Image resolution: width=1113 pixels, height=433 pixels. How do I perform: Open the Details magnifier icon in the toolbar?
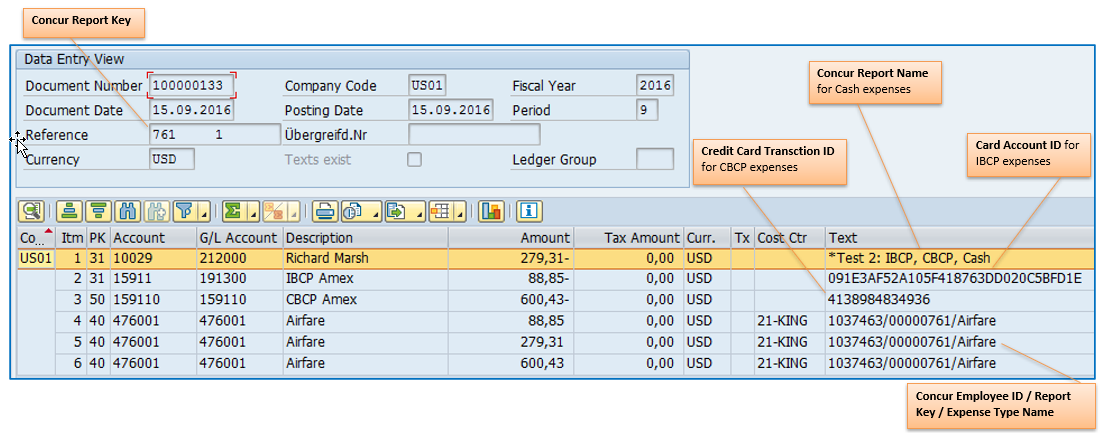[x=33, y=211]
